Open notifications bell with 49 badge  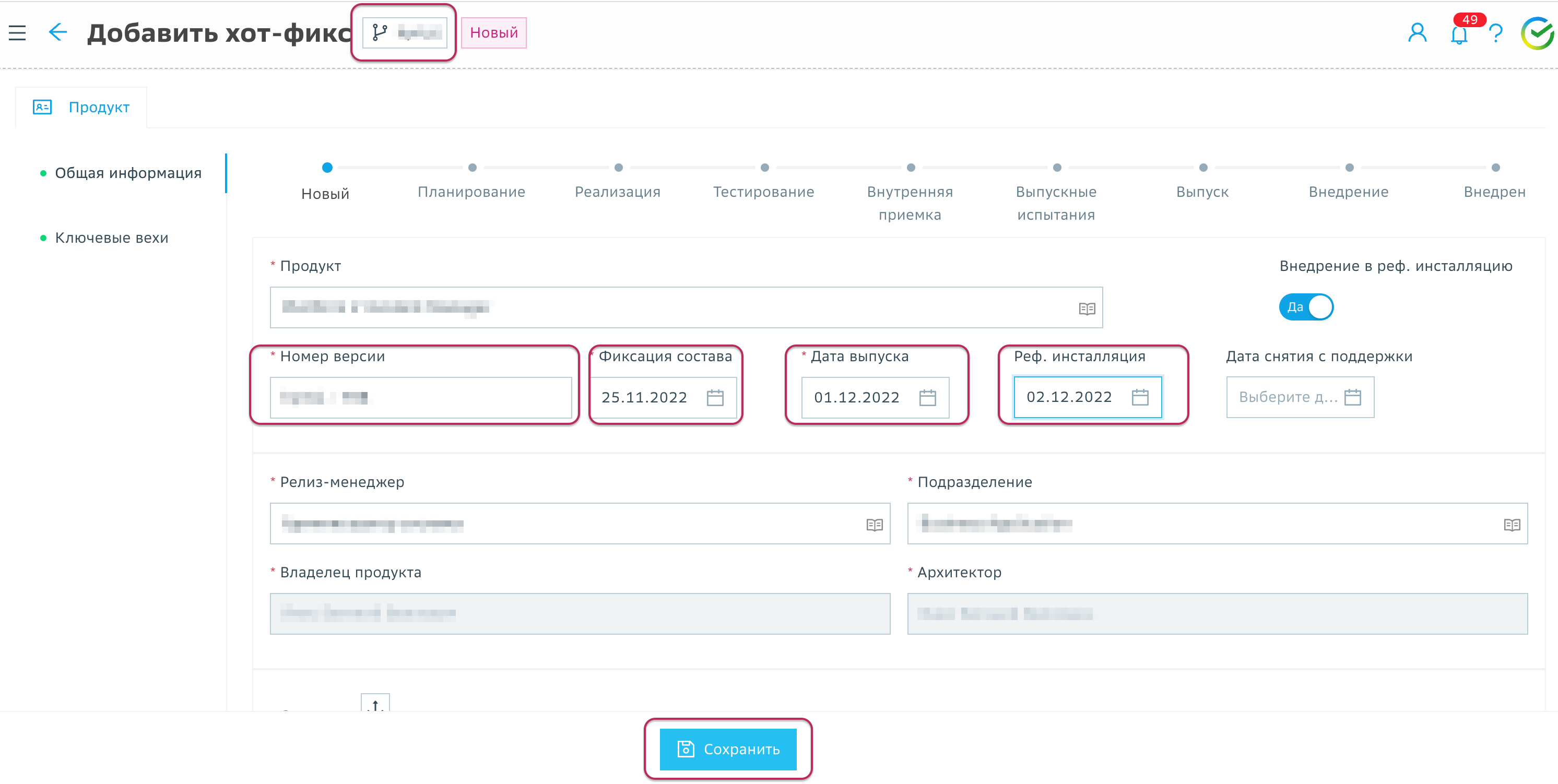point(1459,34)
